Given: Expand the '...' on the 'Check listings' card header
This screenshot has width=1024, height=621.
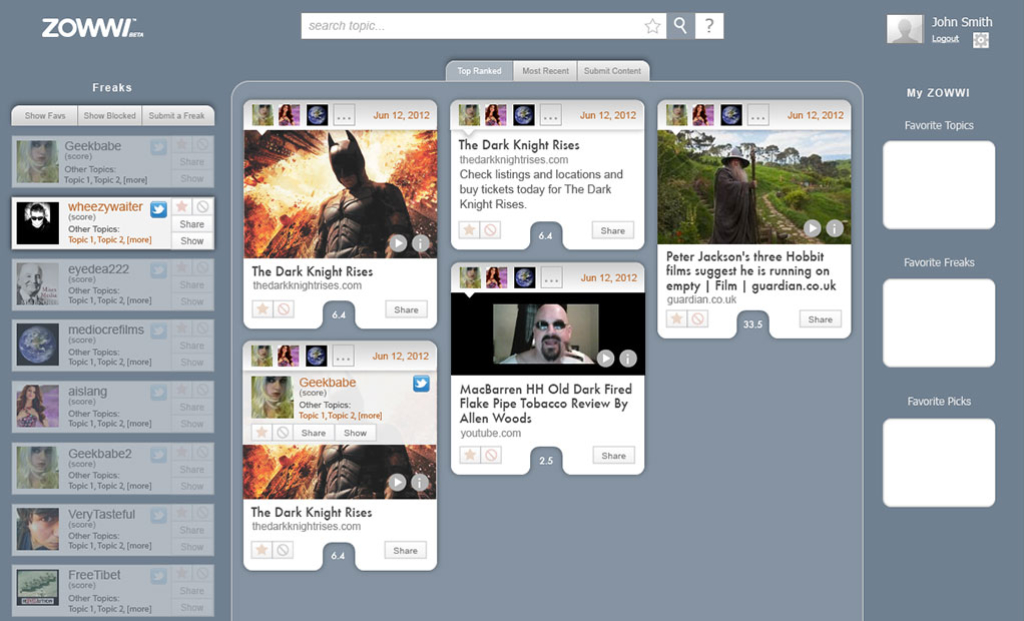Looking at the screenshot, I should (x=551, y=116).
